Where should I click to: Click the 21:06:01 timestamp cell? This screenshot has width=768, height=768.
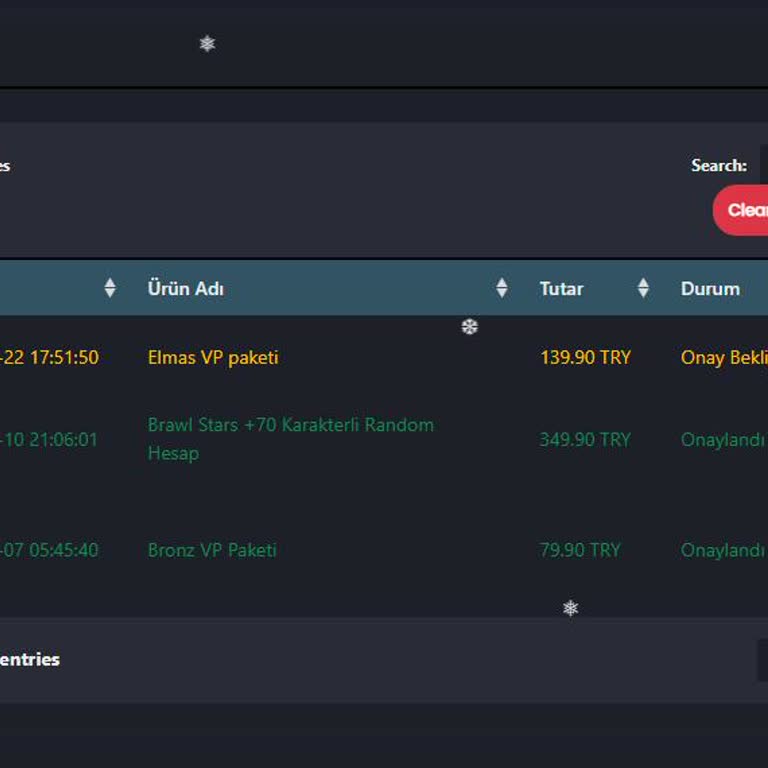[x=49, y=439]
